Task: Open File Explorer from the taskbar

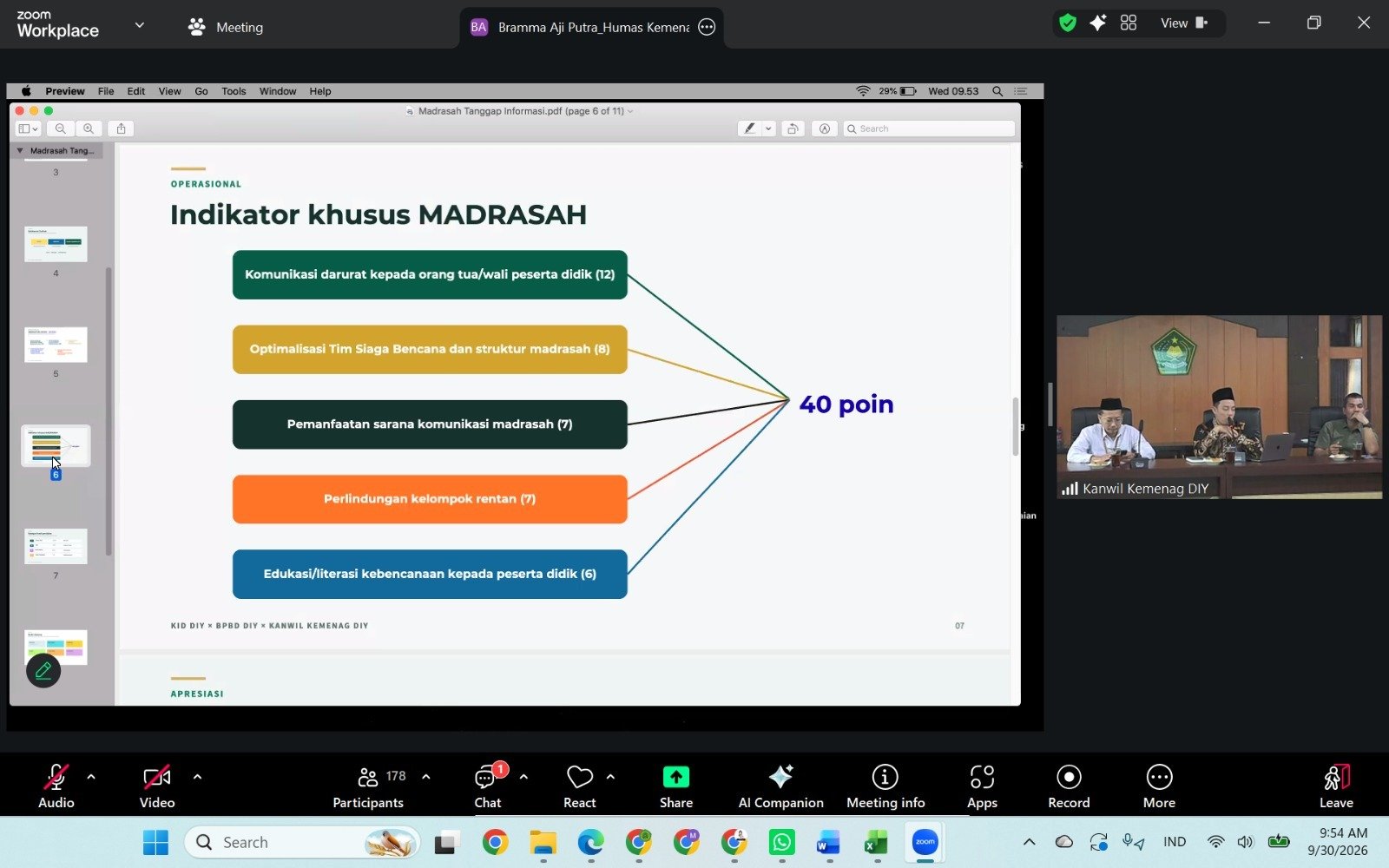Action: (x=543, y=842)
